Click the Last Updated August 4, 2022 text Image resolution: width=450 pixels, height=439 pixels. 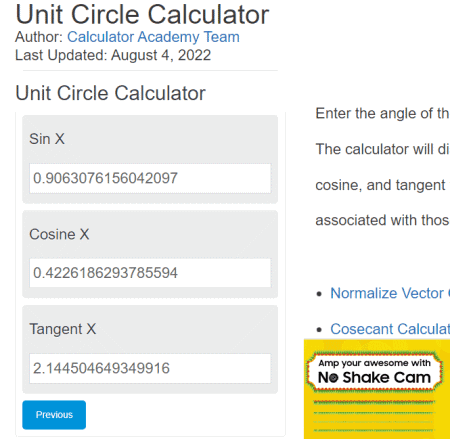pyautogui.click(x=113, y=55)
